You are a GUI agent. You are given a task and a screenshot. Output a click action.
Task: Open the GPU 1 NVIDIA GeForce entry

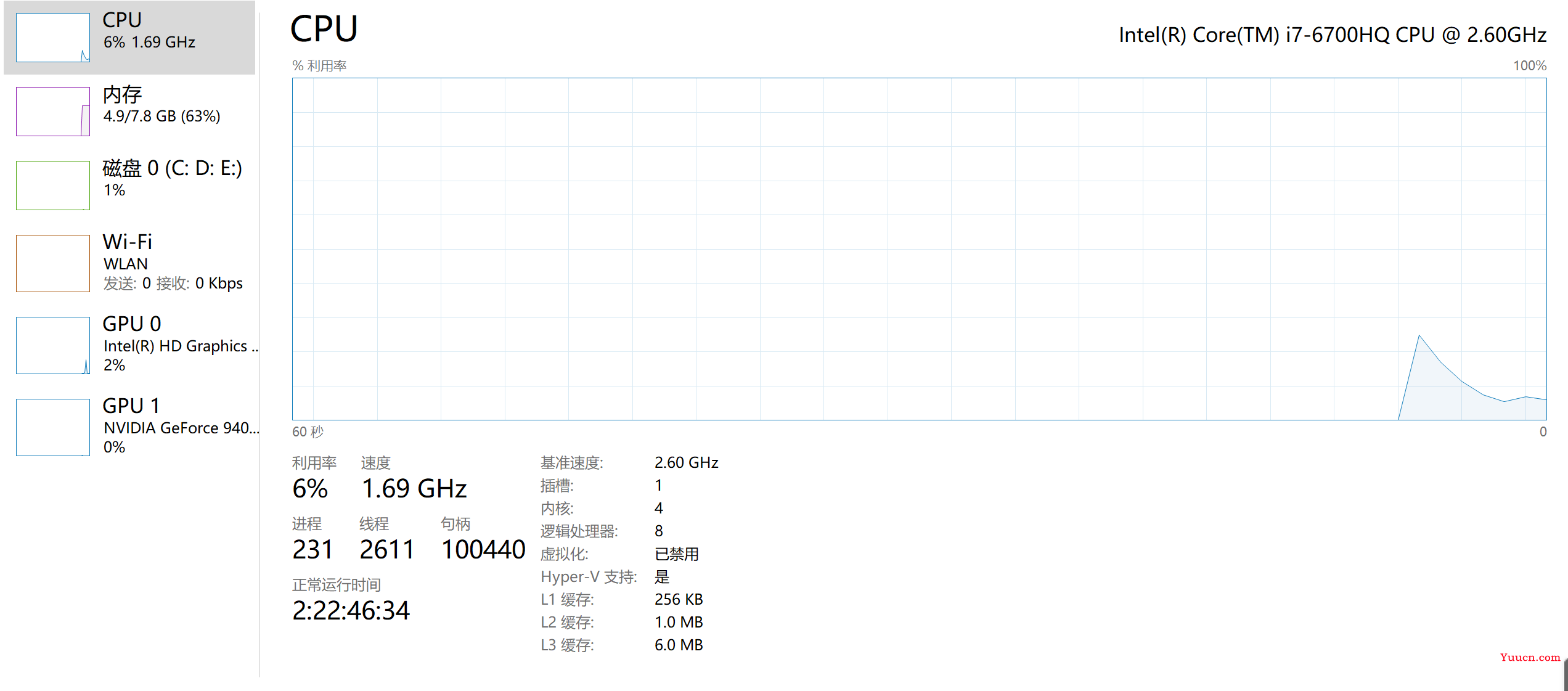coord(129,427)
